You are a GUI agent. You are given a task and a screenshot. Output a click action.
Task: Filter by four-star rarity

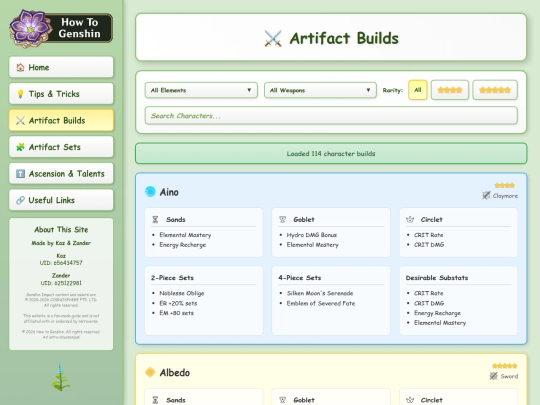[450, 90]
